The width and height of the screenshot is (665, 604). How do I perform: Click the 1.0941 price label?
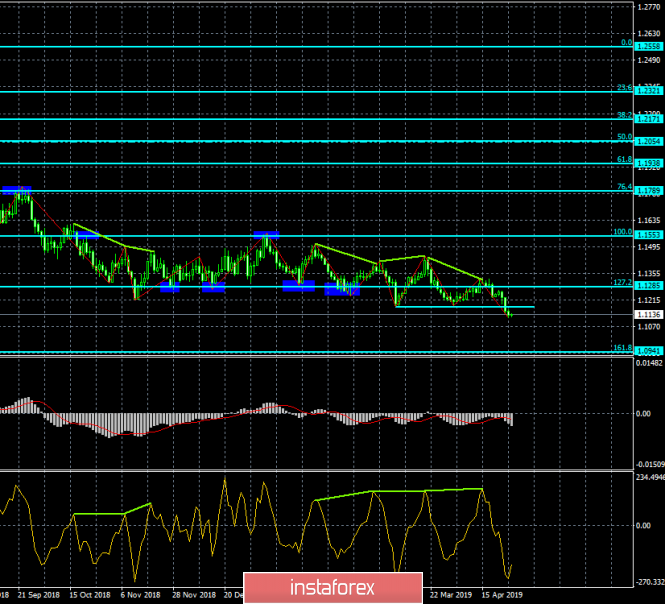(648, 351)
